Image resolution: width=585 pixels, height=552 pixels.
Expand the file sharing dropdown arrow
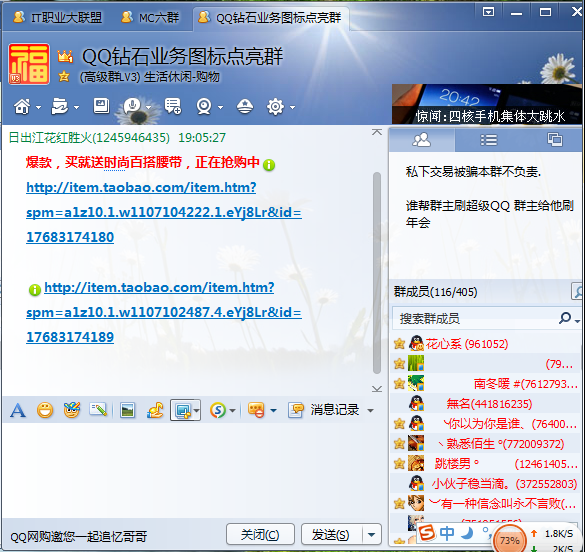pyautogui.click(x=76, y=107)
